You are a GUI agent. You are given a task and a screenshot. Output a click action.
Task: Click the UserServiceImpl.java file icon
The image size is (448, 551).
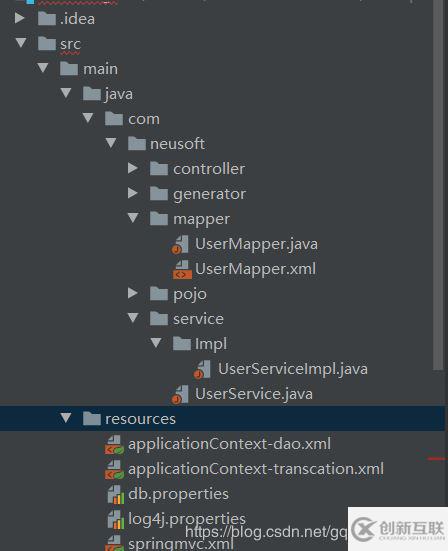click(203, 370)
